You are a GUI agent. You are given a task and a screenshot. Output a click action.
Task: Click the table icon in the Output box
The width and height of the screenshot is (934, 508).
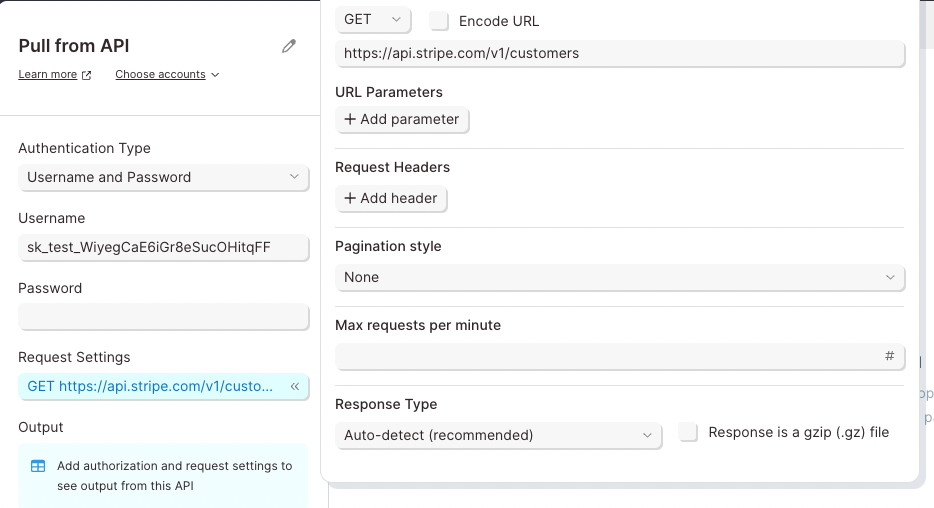click(38, 466)
